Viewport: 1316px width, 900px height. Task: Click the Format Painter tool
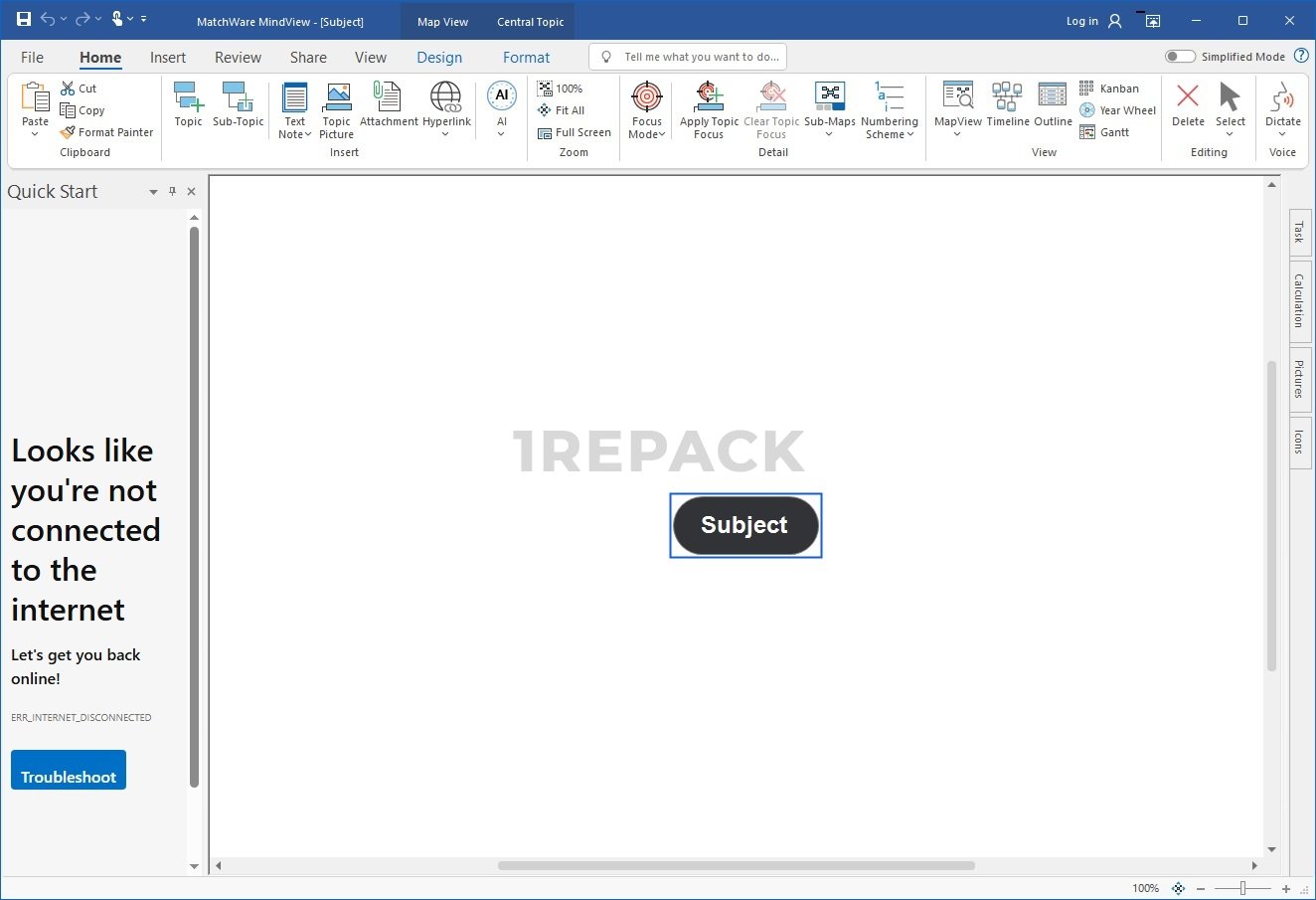pos(107,132)
